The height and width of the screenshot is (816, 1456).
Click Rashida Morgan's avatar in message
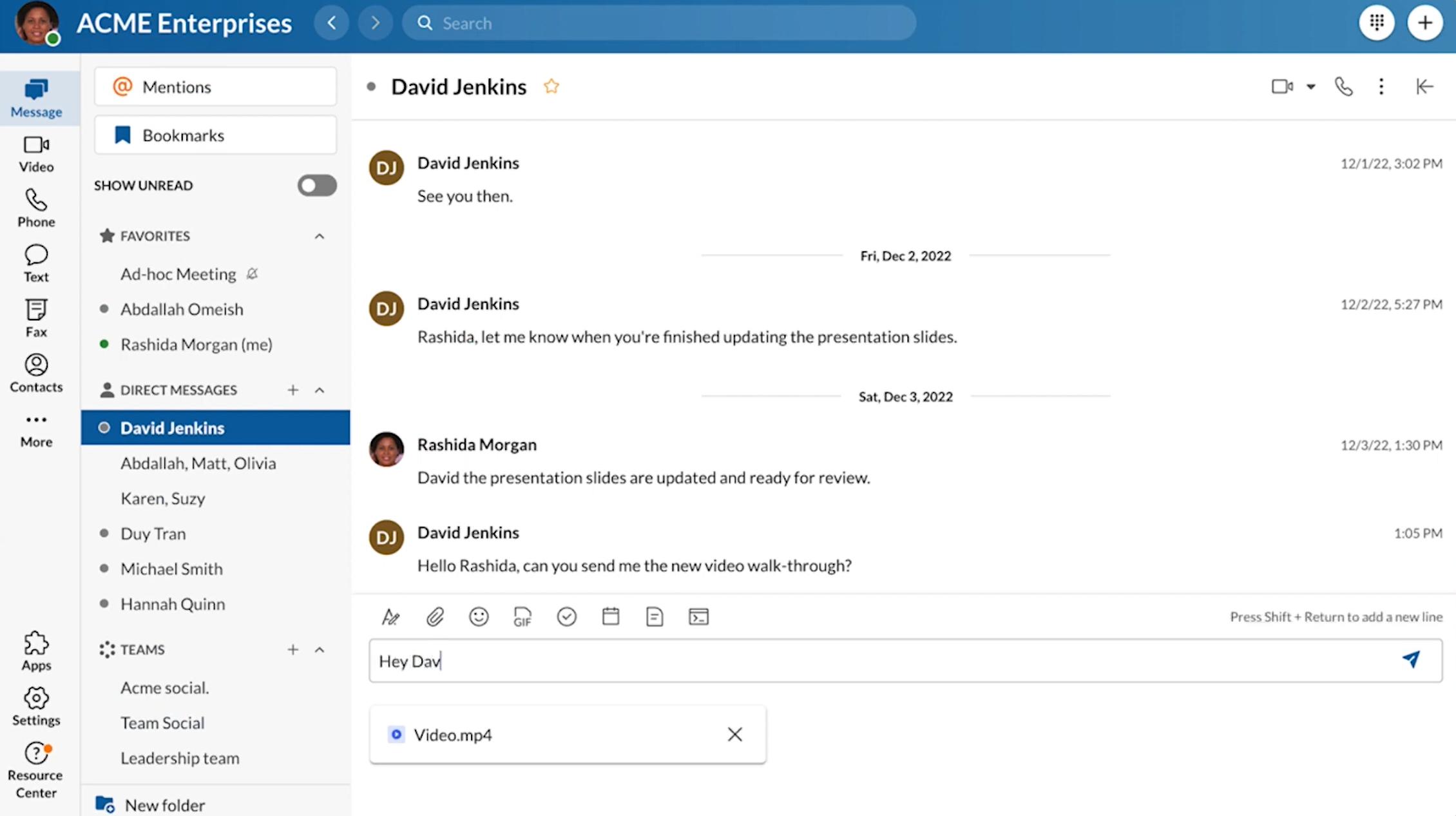(x=386, y=449)
